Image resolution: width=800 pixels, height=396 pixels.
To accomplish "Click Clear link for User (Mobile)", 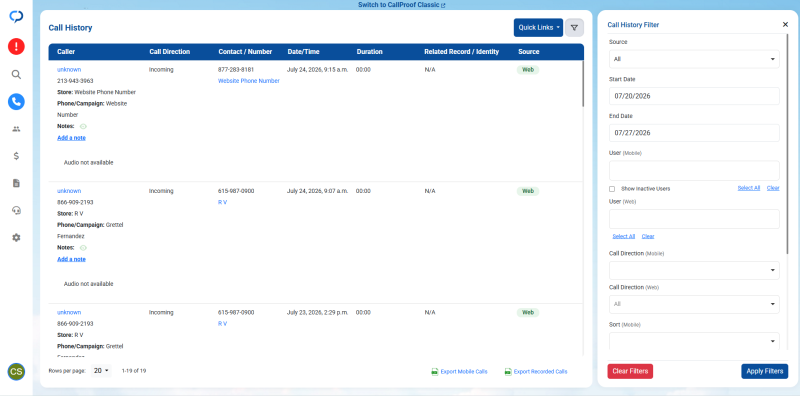I will point(773,188).
